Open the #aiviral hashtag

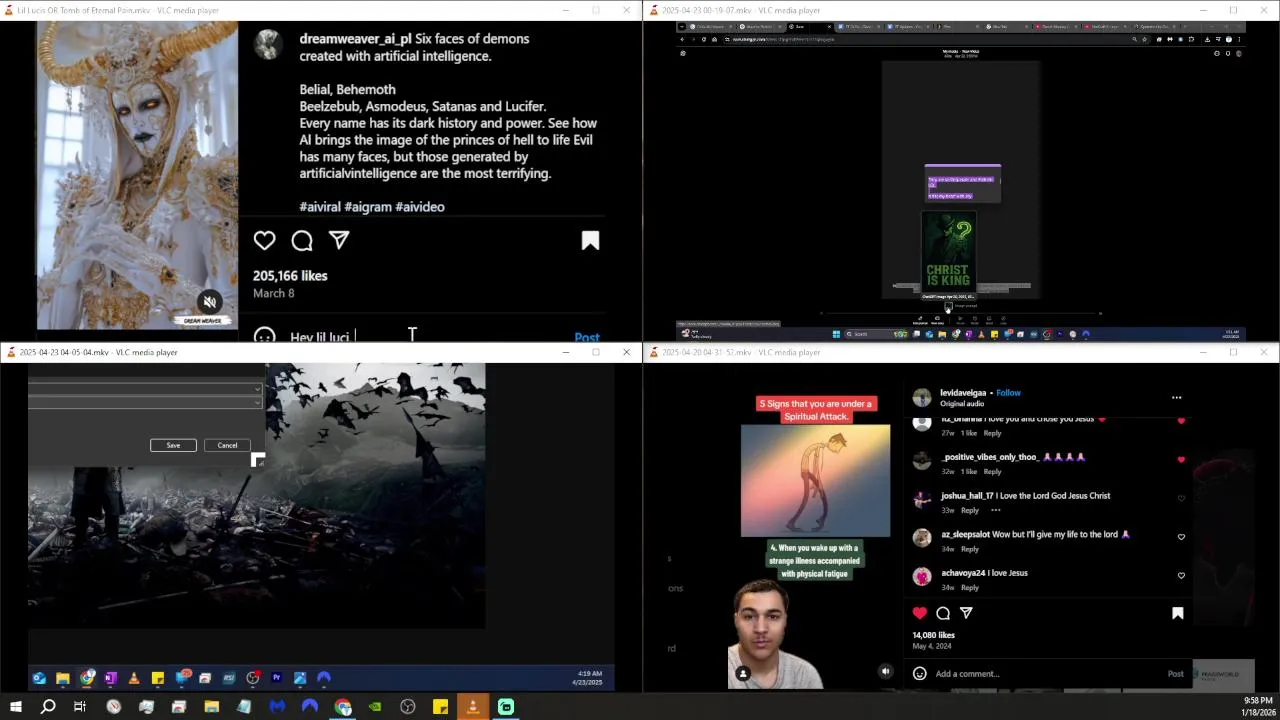click(319, 207)
